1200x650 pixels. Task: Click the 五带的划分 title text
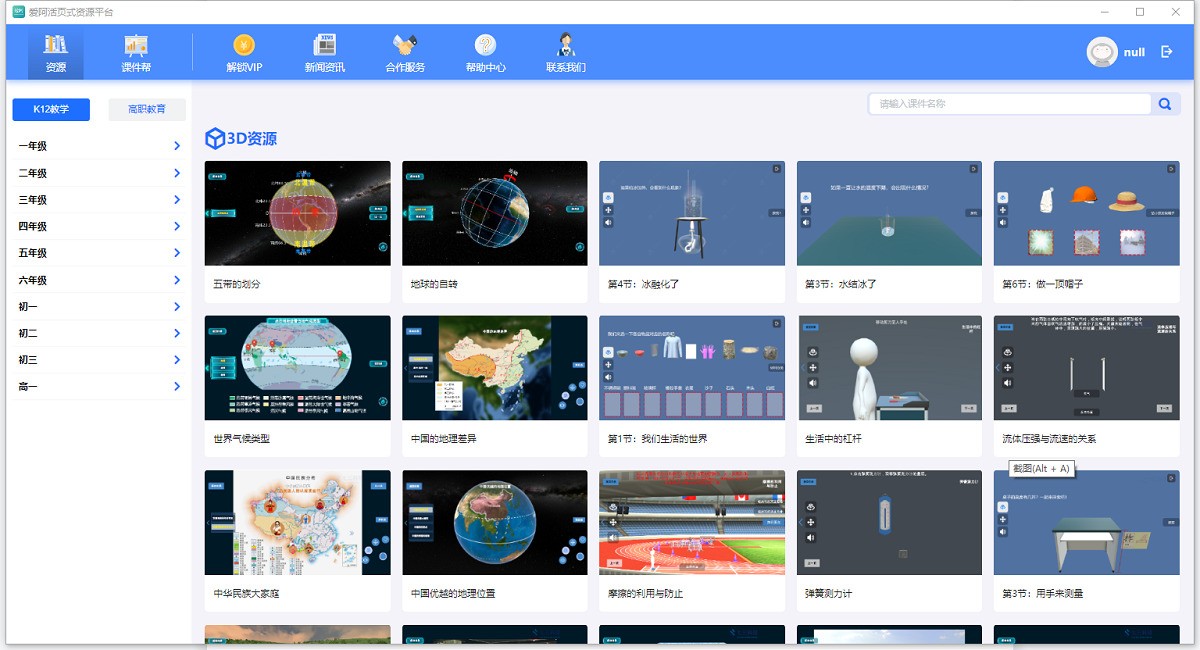(x=237, y=284)
